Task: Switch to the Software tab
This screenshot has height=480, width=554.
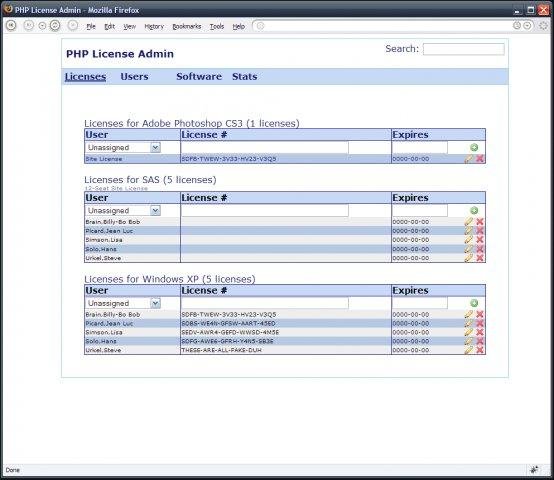Action: [x=199, y=77]
